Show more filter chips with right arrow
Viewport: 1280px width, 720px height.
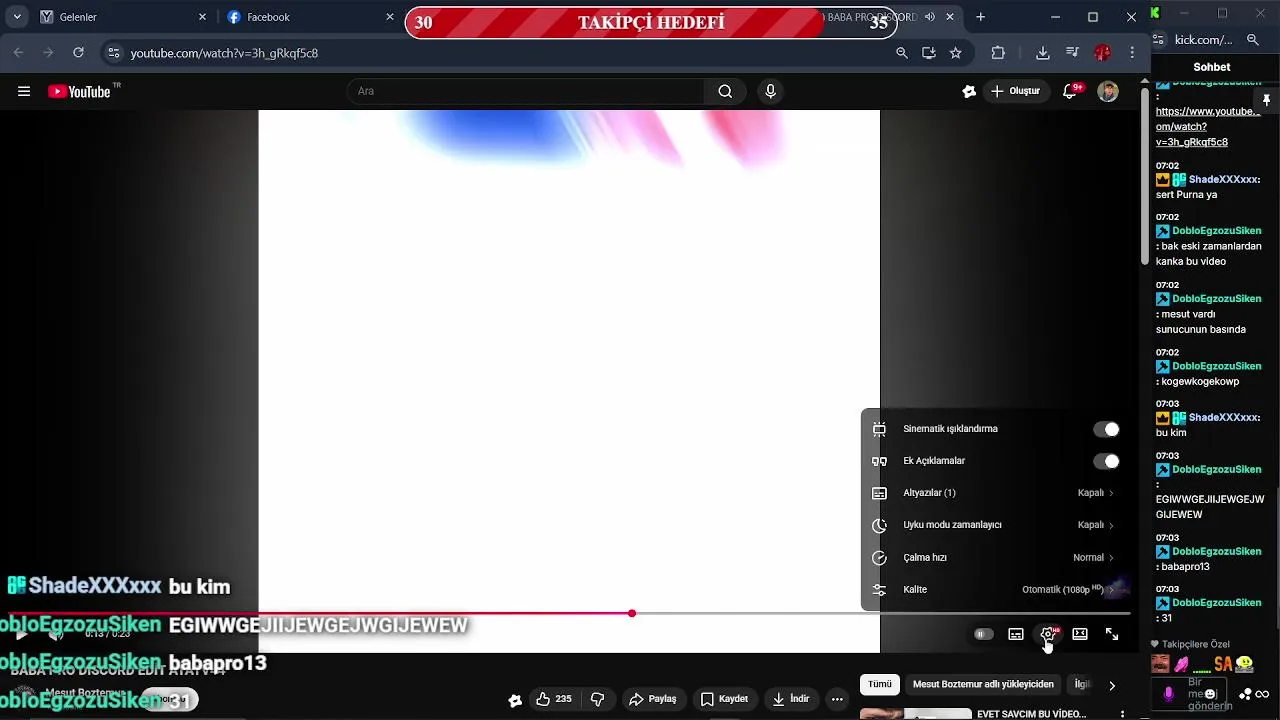tap(1112, 685)
